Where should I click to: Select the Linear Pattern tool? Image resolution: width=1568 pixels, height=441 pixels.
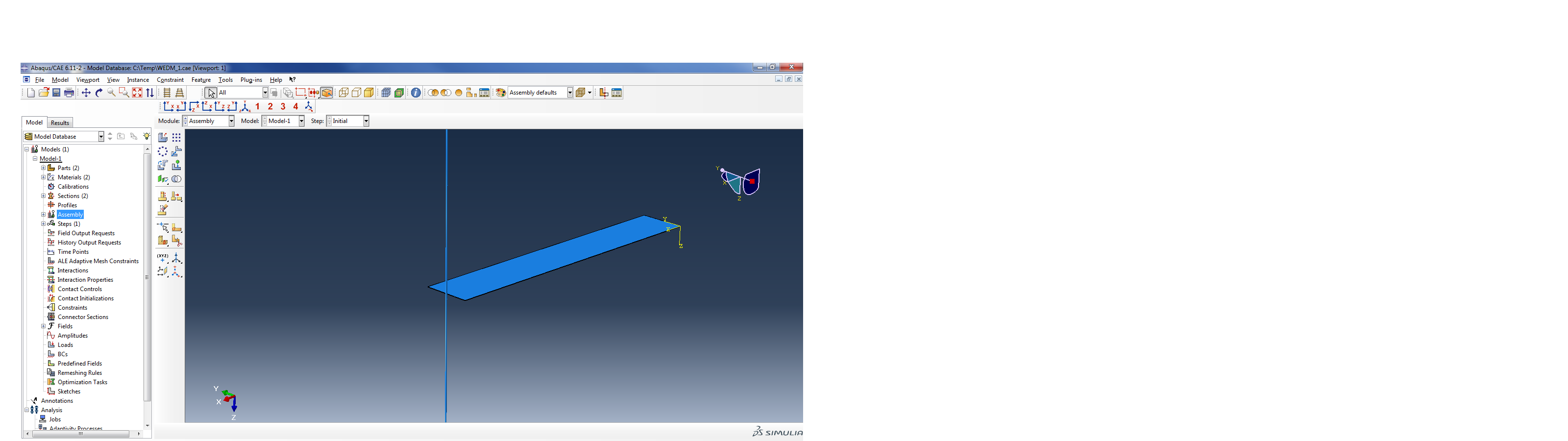tap(176, 138)
